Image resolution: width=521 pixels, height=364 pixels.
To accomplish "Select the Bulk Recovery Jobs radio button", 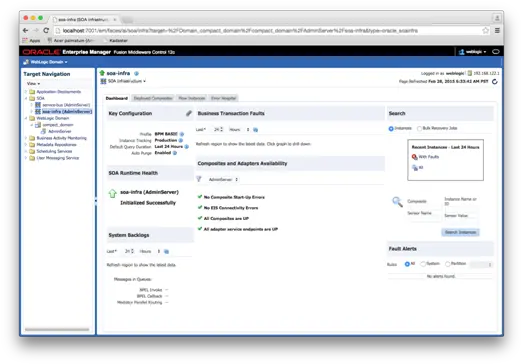I will click(419, 129).
